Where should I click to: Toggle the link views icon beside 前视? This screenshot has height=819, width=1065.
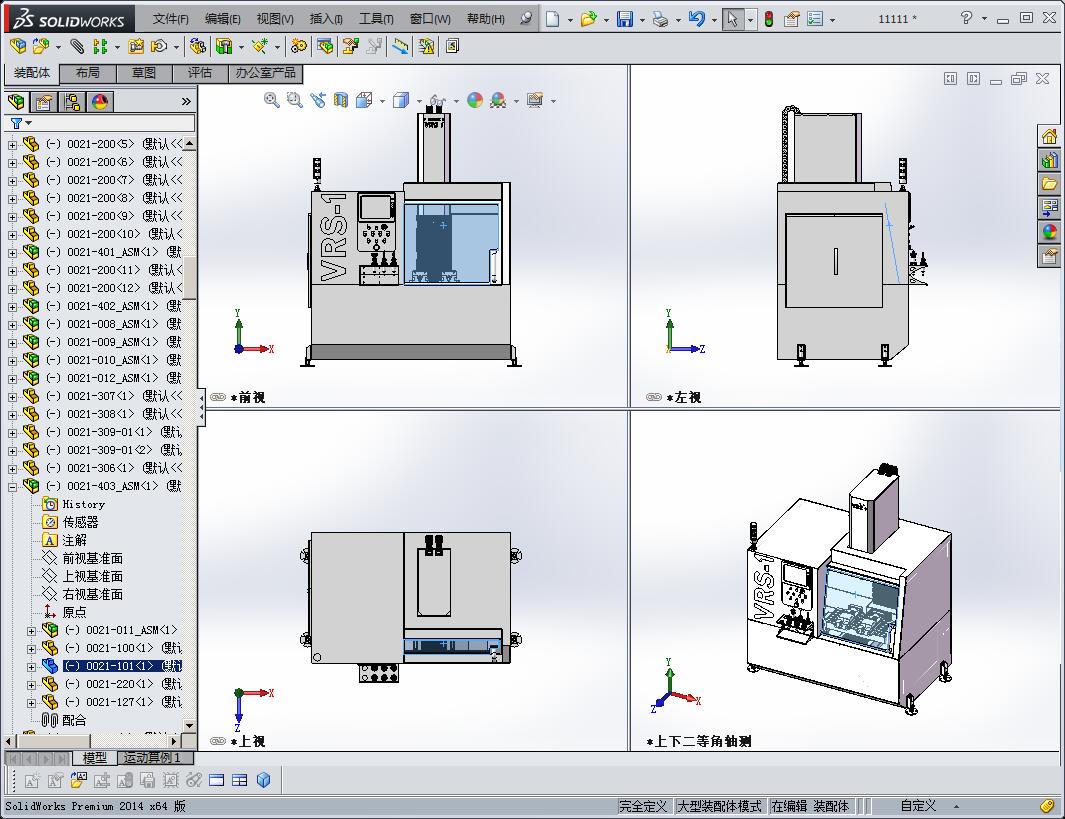tap(218, 397)
